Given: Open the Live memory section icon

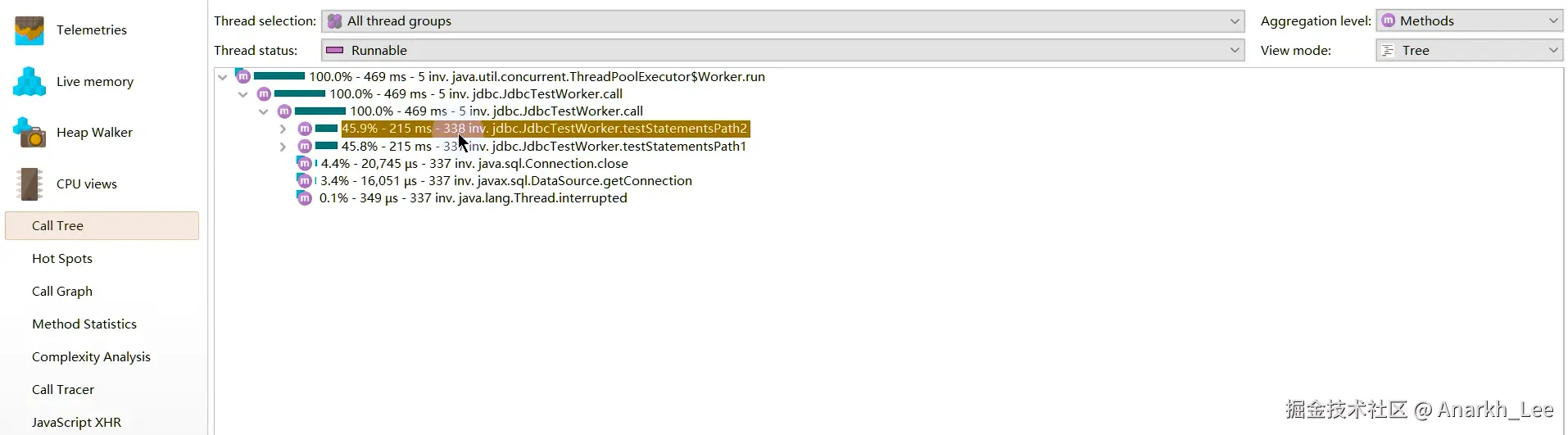Looking at the screenshot, I should pos(29,81).
